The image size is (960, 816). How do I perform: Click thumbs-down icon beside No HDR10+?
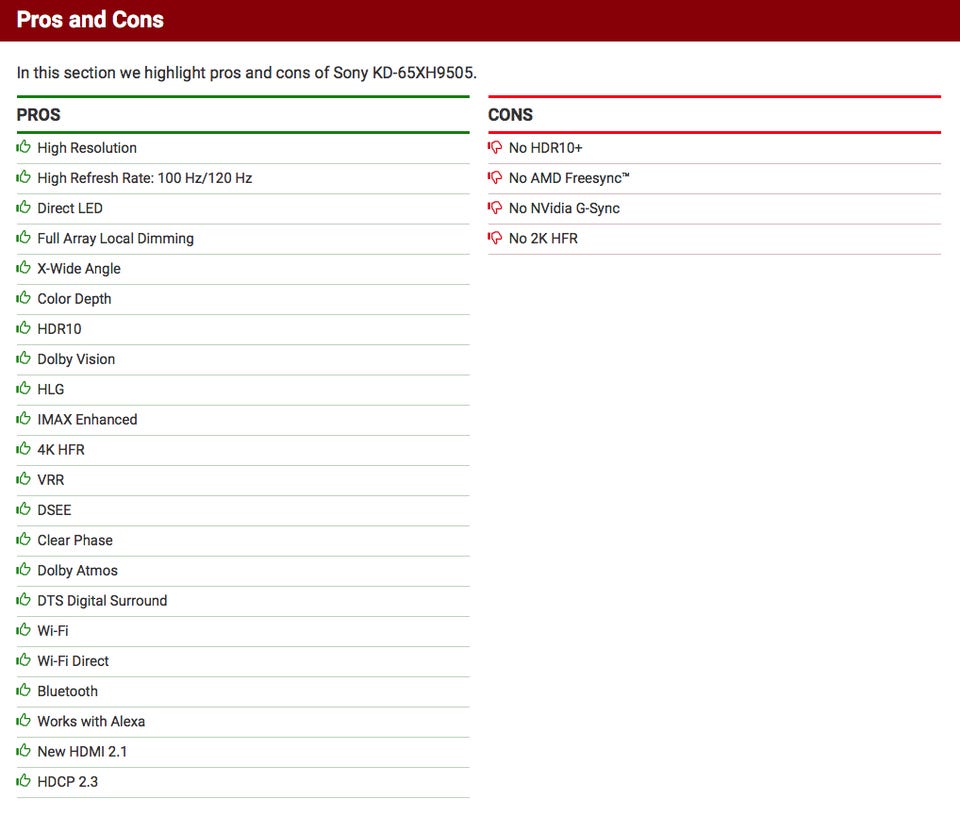[x=495, y=147]
